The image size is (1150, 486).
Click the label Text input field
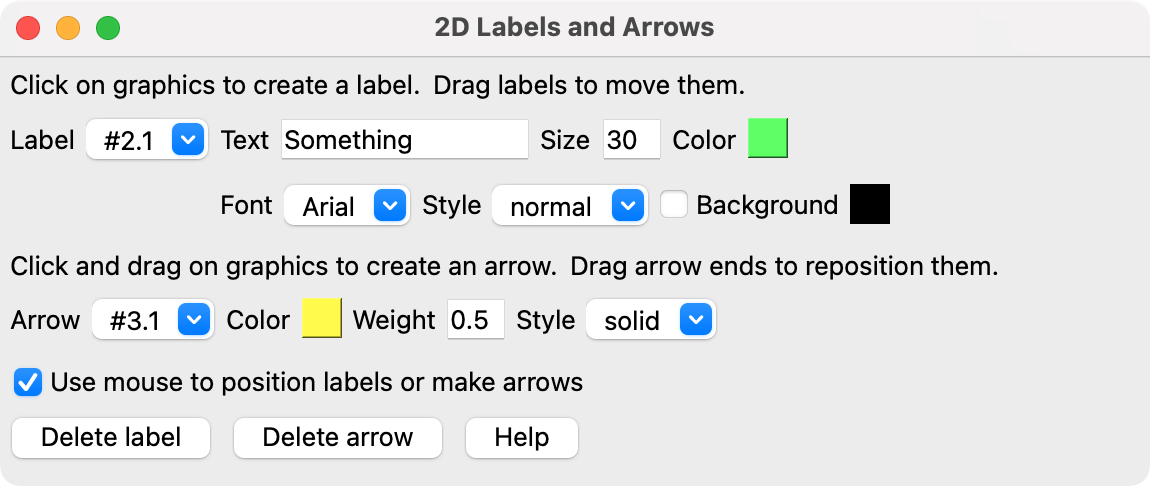click(x=404, y=140)
